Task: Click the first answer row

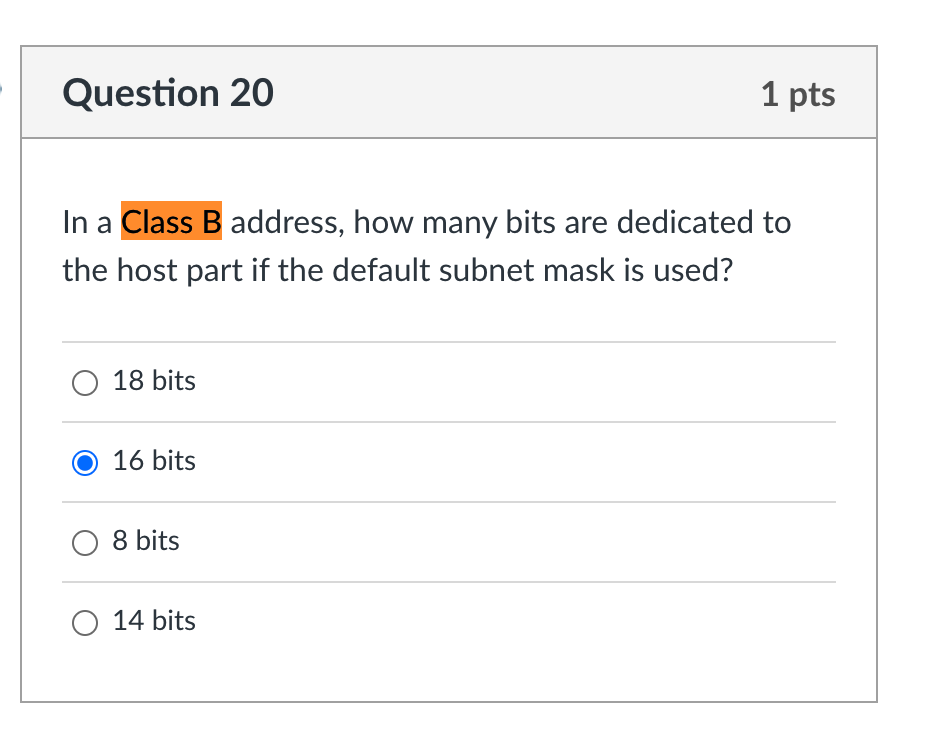Action: [x=450, y=381]
